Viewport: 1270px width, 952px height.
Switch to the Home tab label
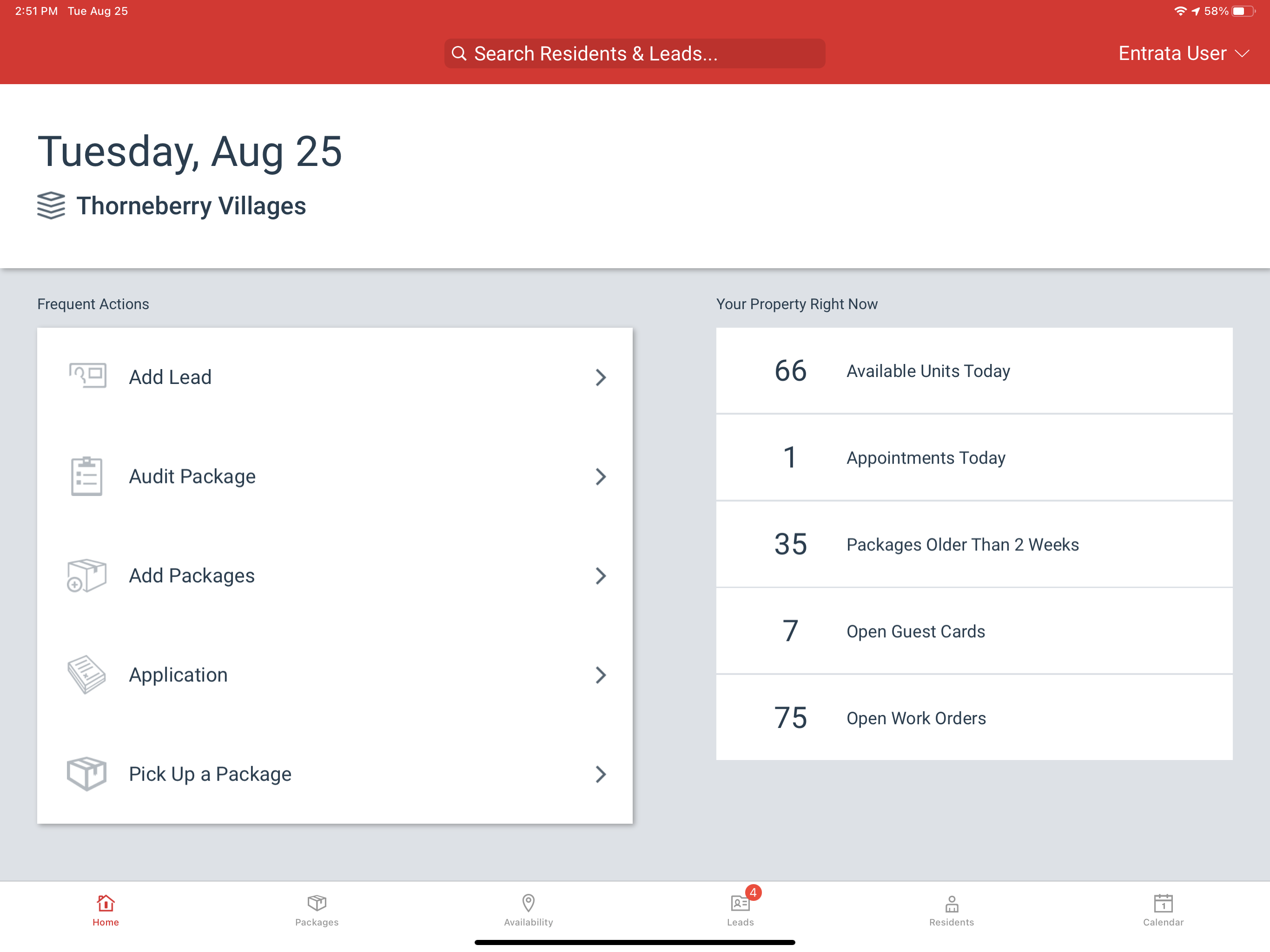click(x=106, y=922)
